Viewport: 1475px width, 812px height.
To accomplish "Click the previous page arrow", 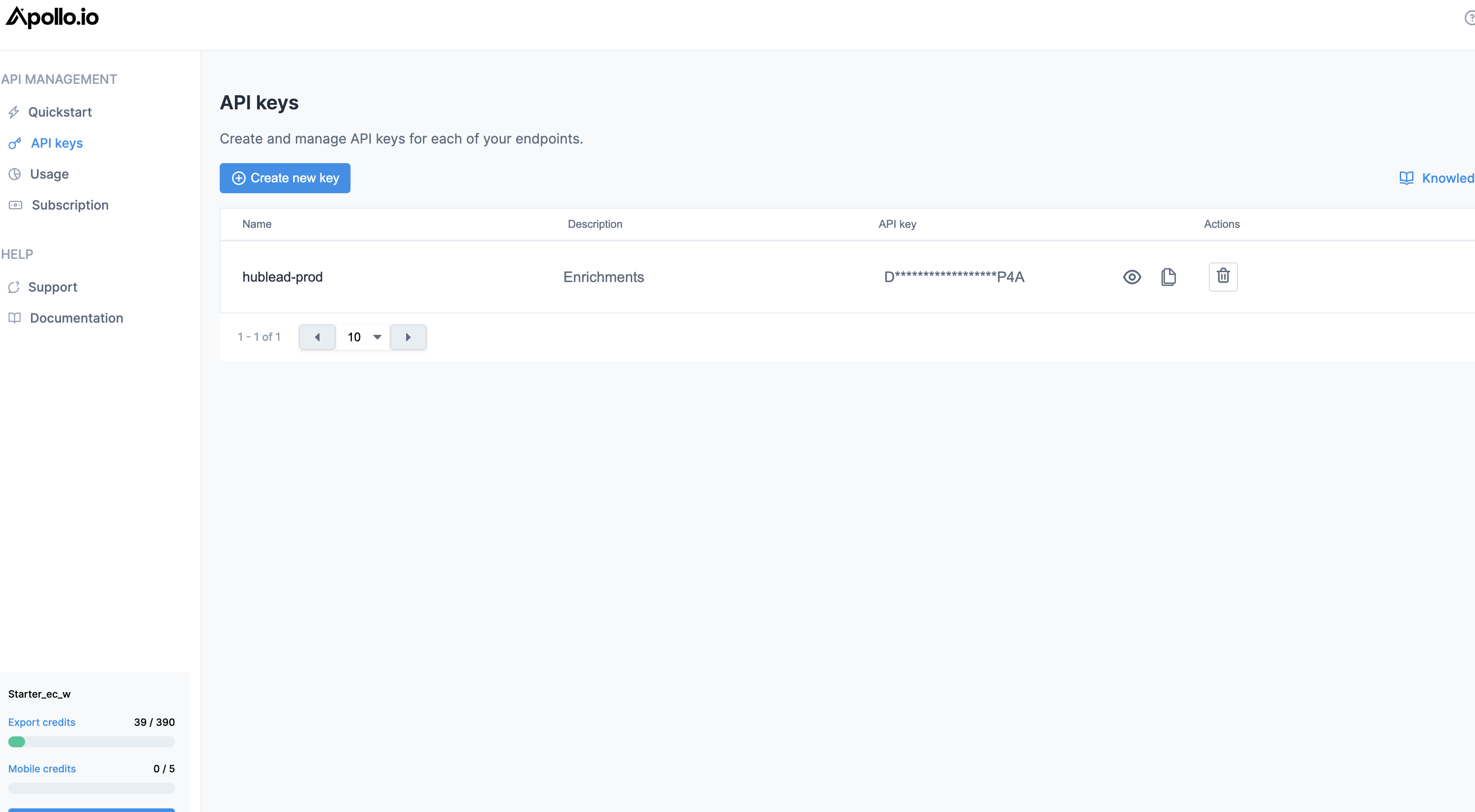I will (x=317, y=337).
